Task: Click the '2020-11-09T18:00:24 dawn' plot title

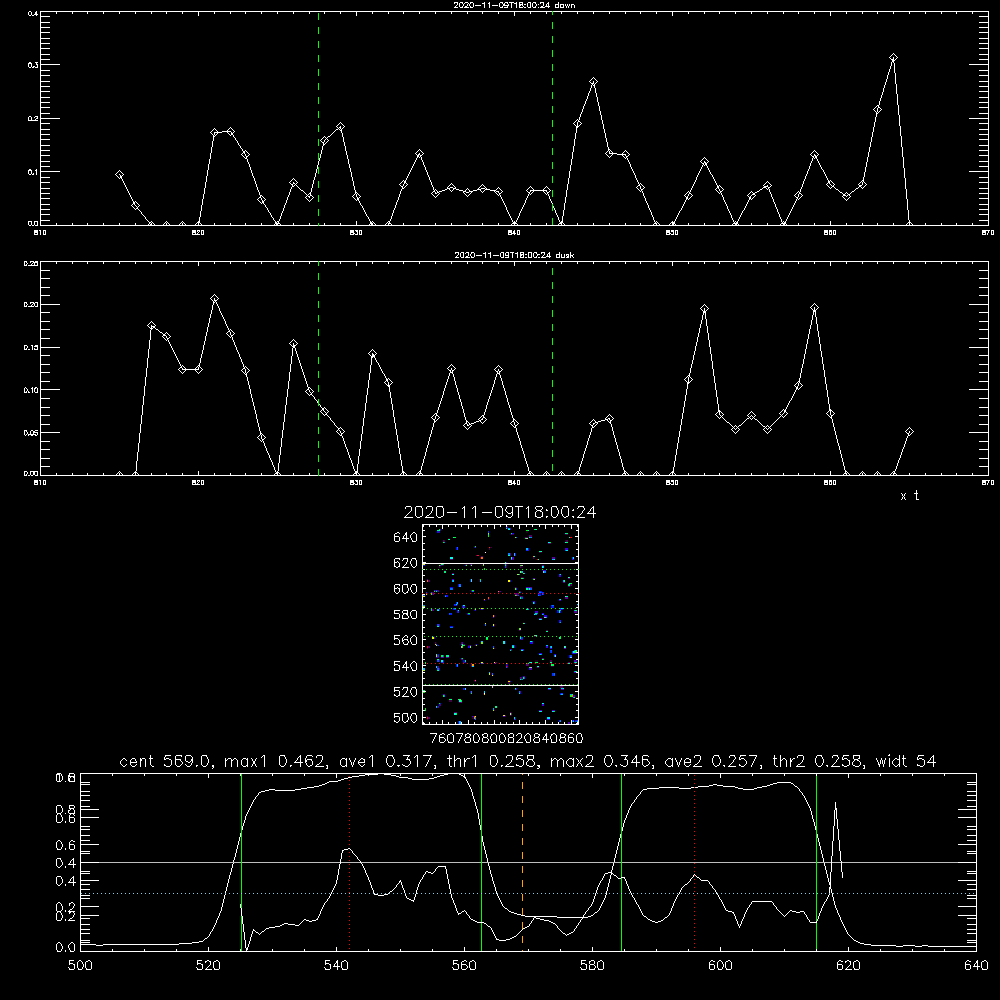Action: pos(514,5)
